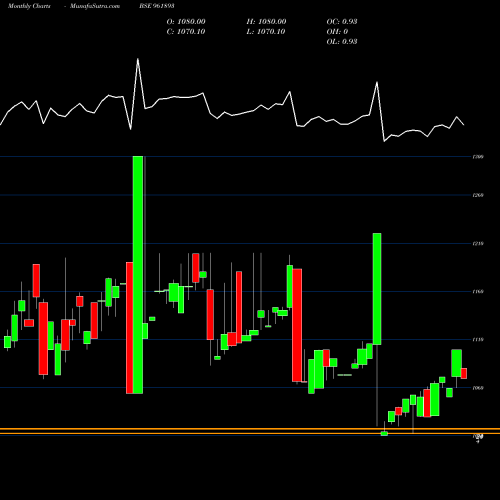The image size is (500, 500).
Task: Open the MunafaSutra.com watermark link
Action: pyautogui.click(x=95, y=6)
